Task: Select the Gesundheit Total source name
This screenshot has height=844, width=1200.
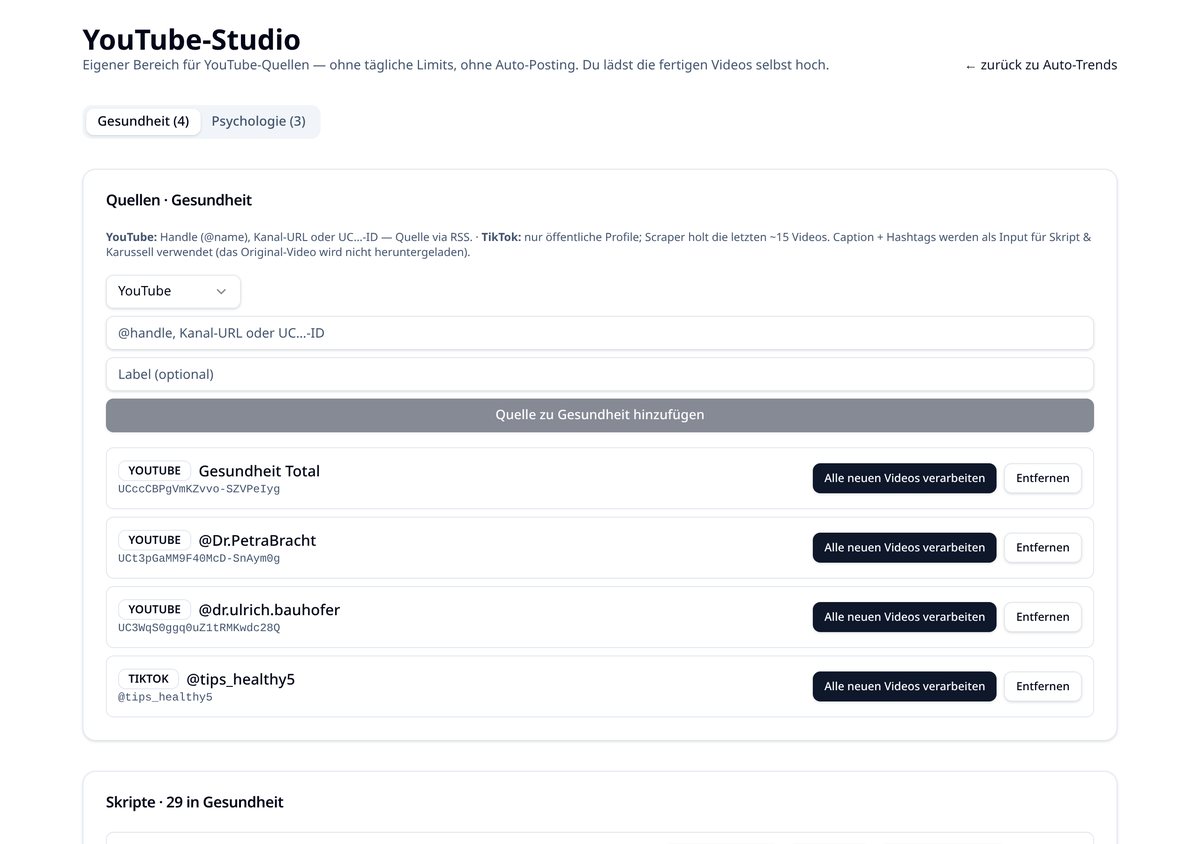Action: click(x=259, y=471)
